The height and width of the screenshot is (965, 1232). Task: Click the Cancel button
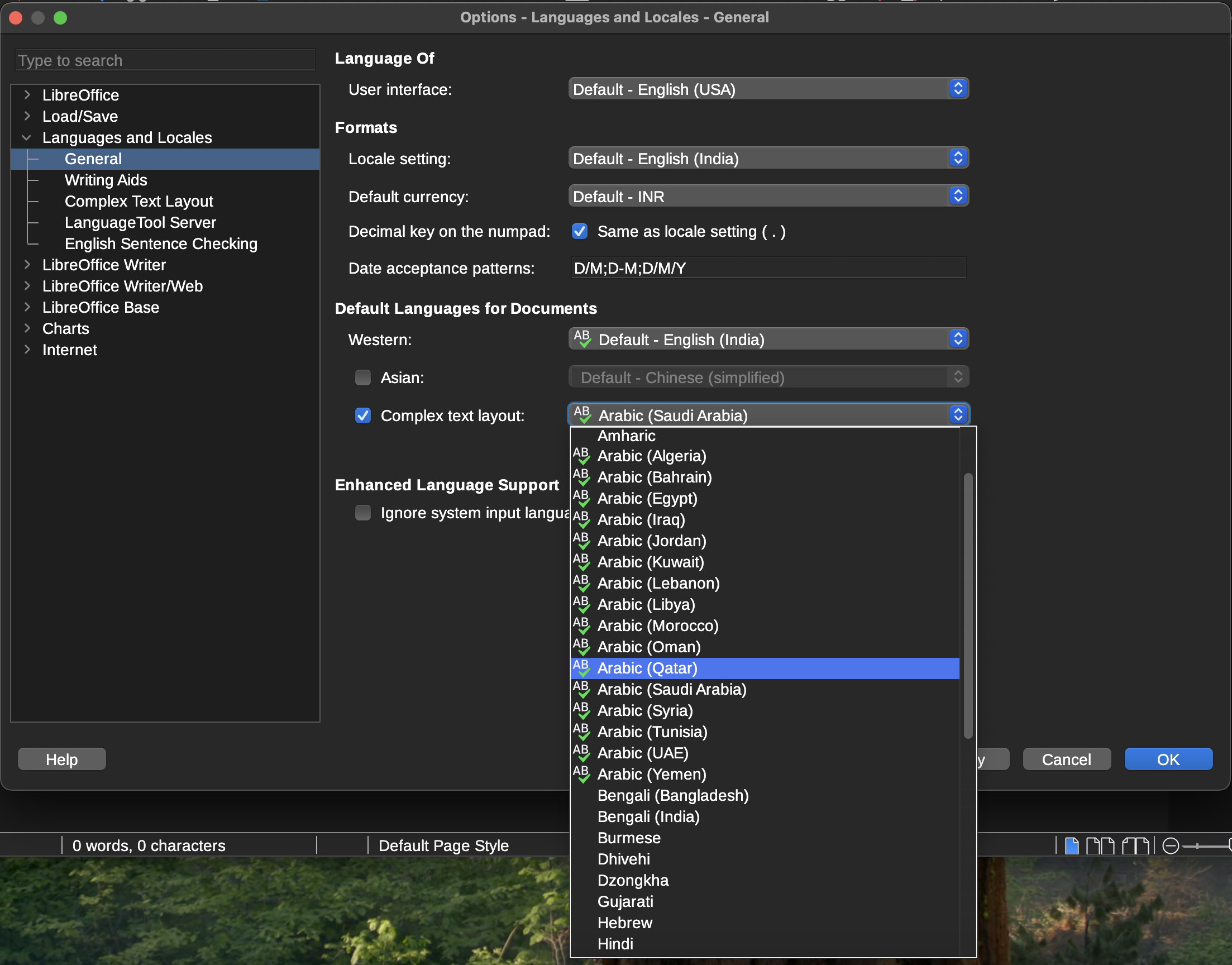pos(1067,759)
